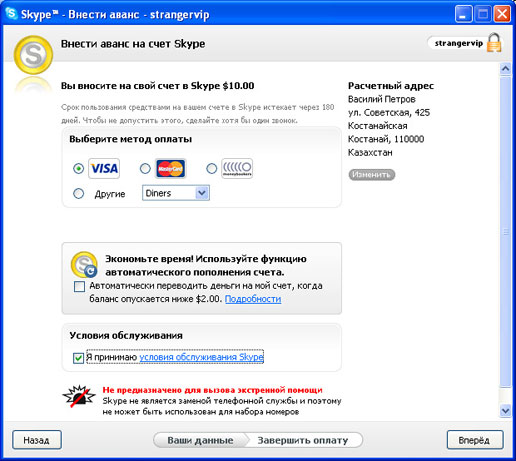
Task: Go back with the Назад button
Action: point(37,440)
